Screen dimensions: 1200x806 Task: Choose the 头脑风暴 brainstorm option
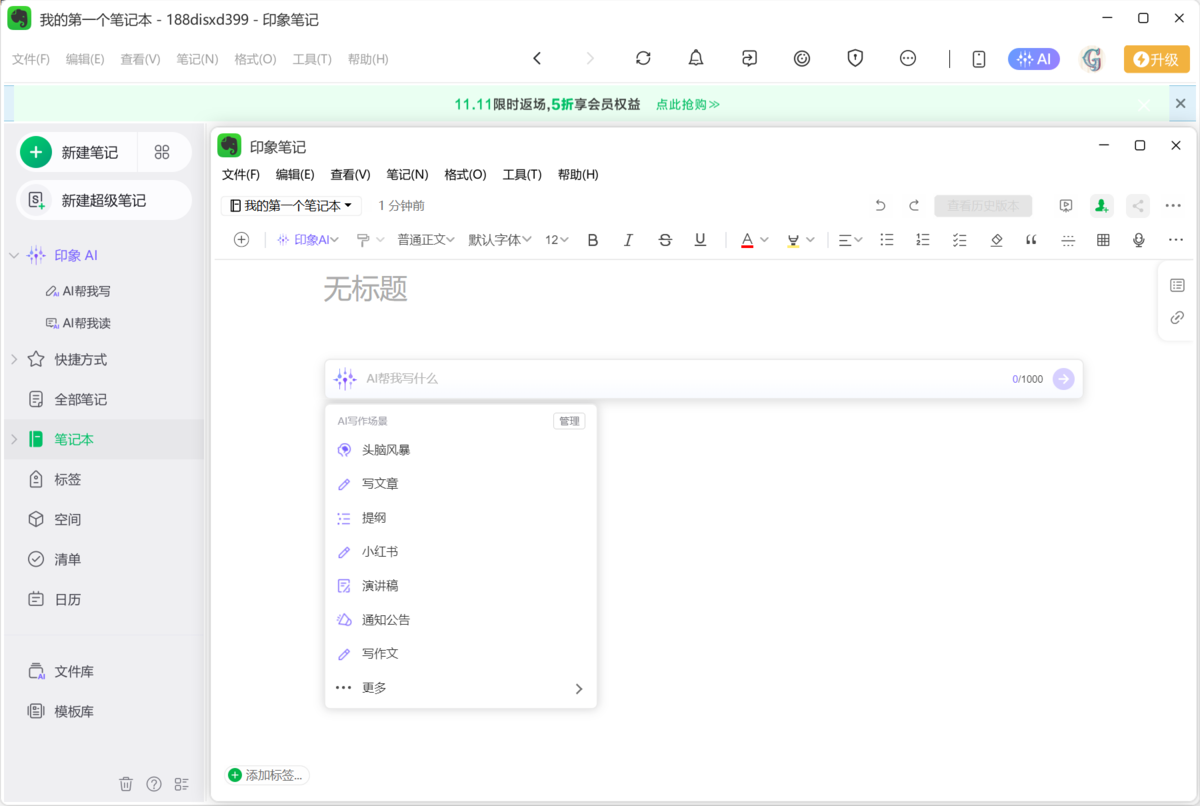(387, 449)
